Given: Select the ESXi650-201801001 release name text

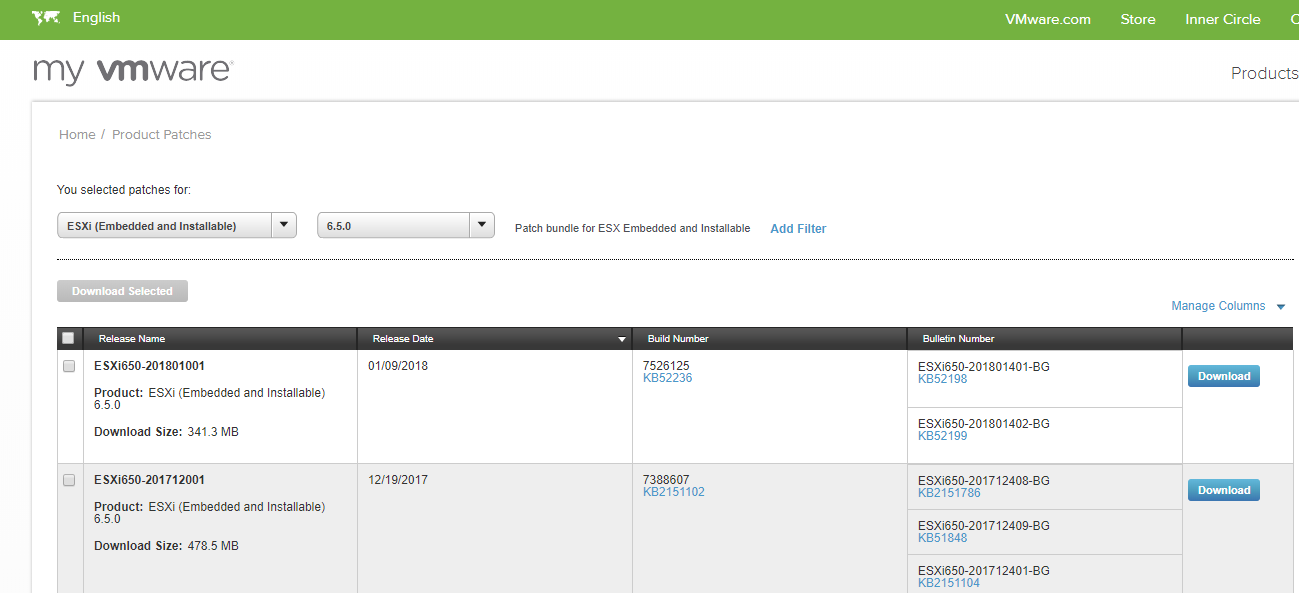Looking at the screenshot, I should coord(149,366).
